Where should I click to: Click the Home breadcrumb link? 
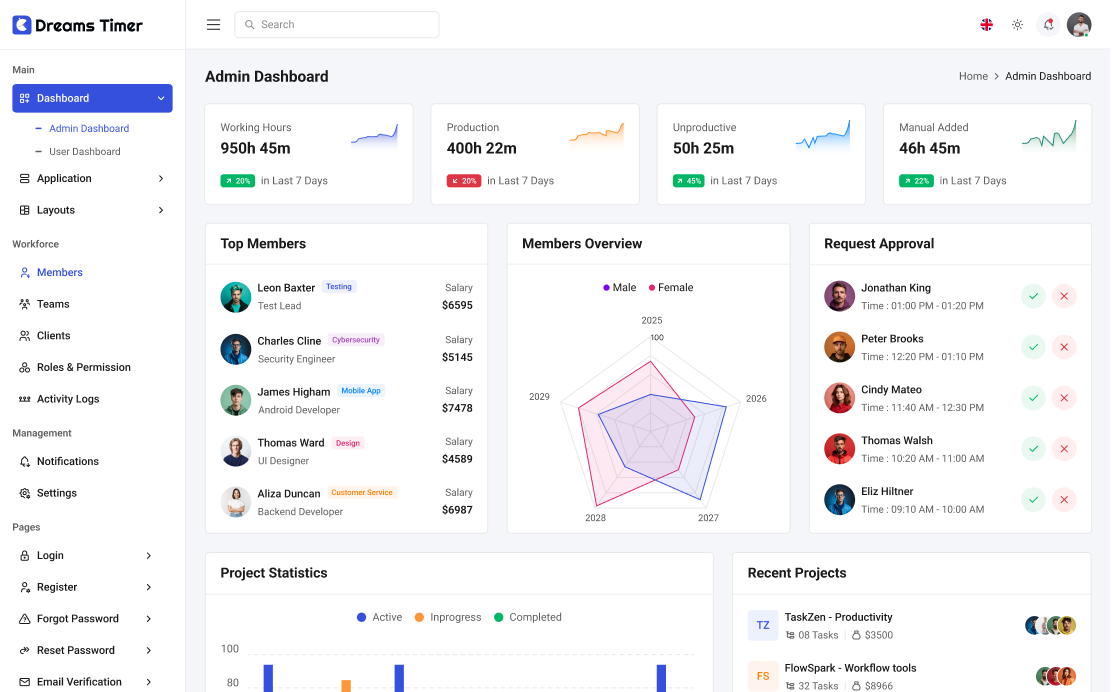[973, 76]
